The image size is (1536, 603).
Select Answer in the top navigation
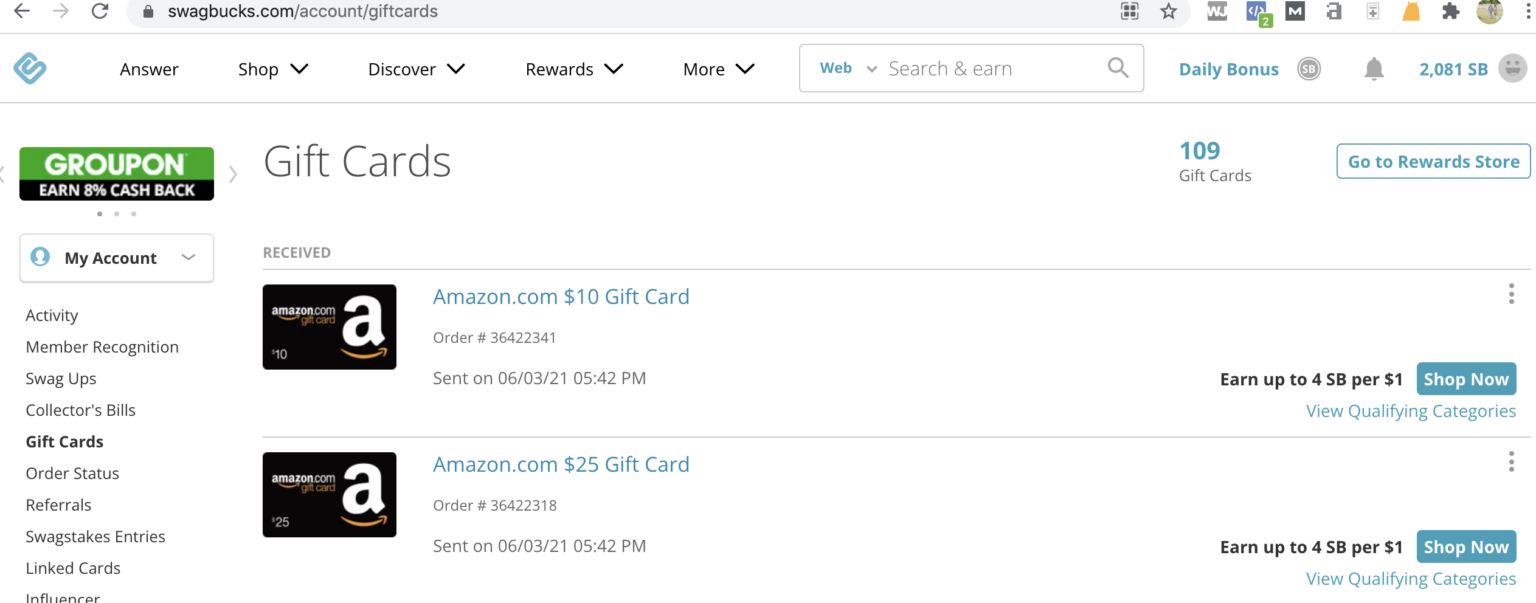149,69
